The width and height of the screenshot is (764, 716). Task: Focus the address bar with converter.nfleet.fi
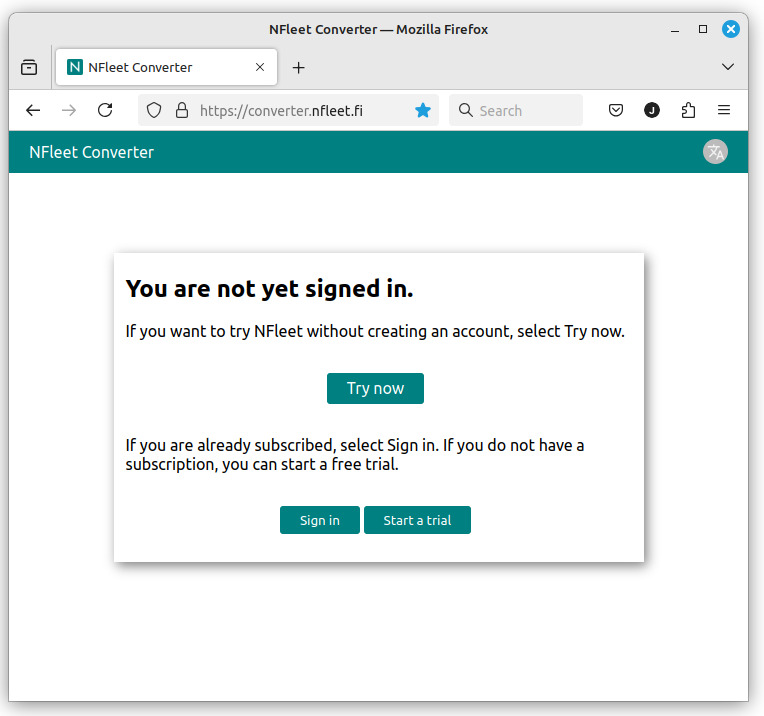(x=288, y=111)
